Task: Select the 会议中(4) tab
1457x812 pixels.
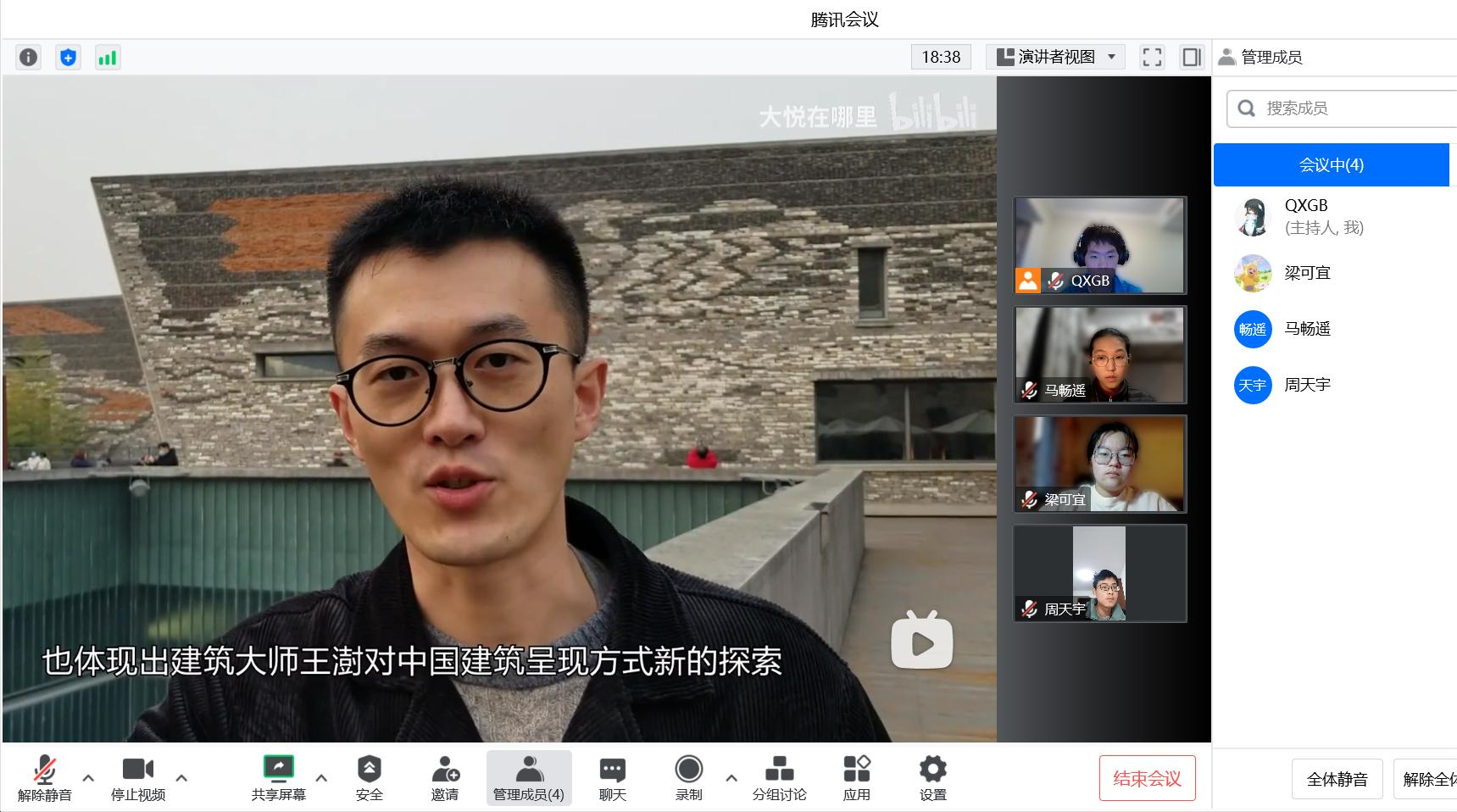Action: (x=1331, y=164)
